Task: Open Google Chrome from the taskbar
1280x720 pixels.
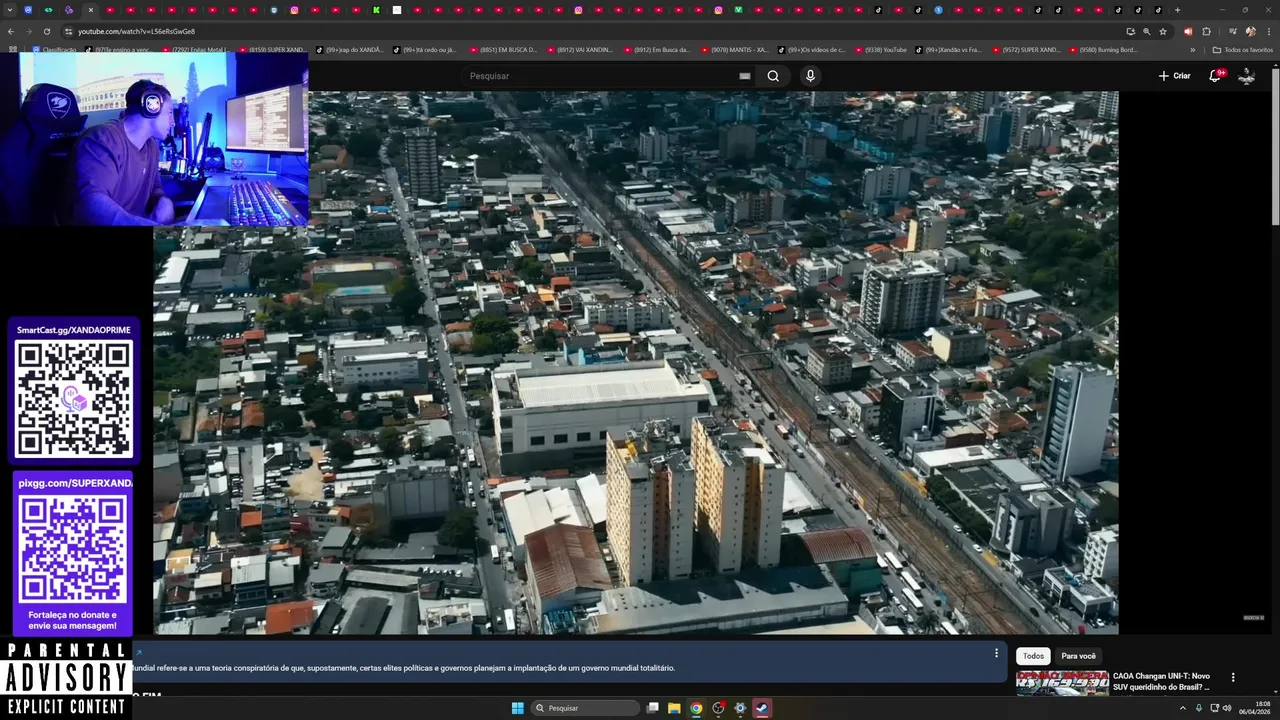Action: [x=696, y=708]
